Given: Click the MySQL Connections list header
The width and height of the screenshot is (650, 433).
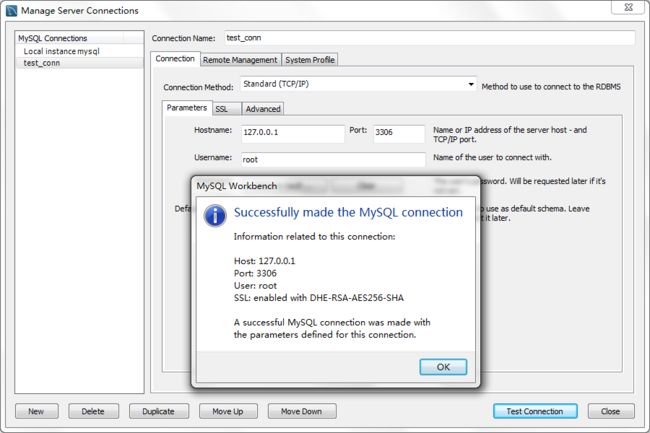Looking at the screenshot, I should [x=80, y=38].
